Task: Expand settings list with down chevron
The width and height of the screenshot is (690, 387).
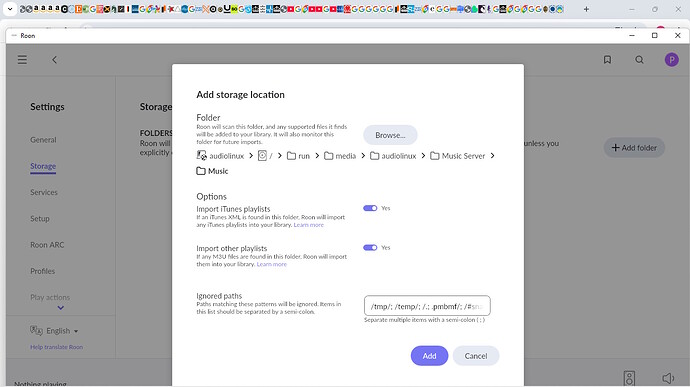Action: coord(61,308)
